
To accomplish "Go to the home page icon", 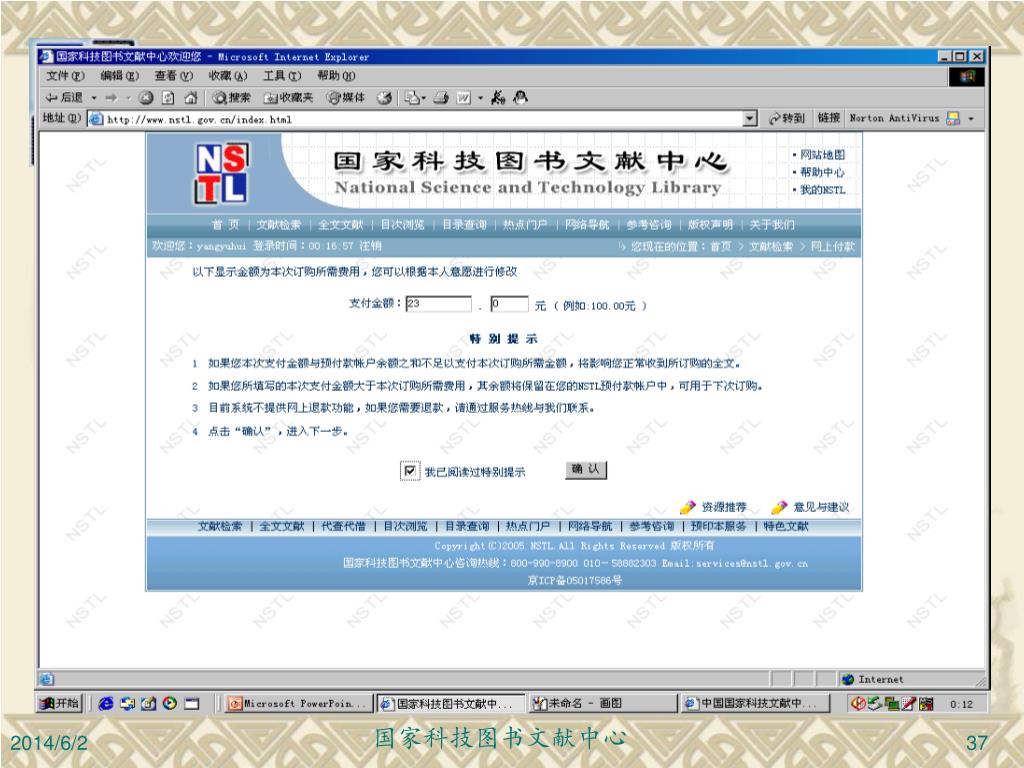I will 191,98.
